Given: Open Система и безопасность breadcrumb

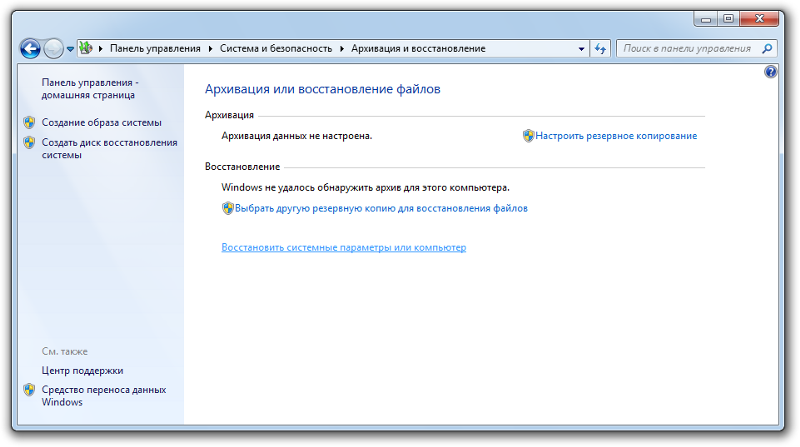Looking at the screenshot, I should pos(276,48).
